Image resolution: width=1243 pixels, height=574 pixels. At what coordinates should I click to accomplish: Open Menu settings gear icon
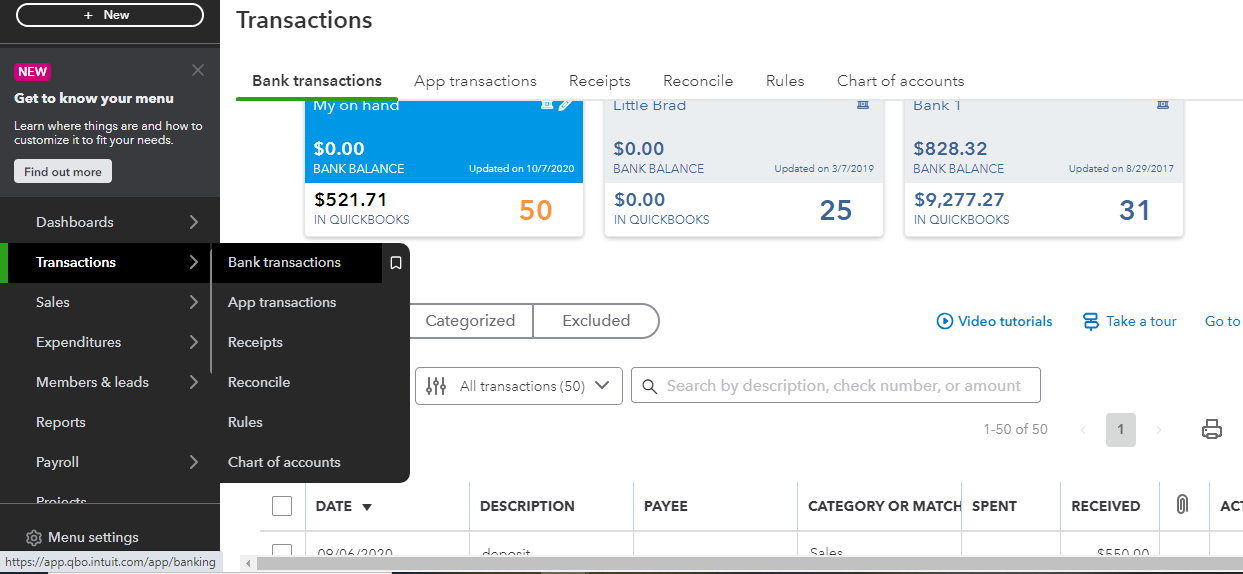[34, 538]
